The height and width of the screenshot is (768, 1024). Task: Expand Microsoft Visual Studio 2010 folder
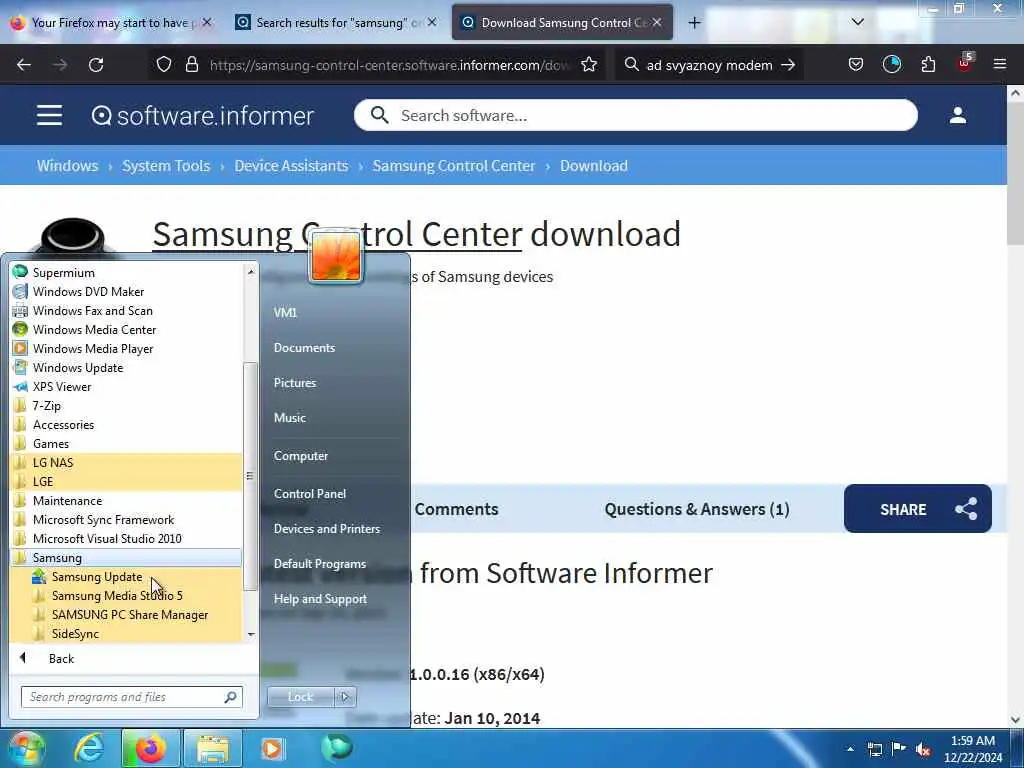(126, 538)
